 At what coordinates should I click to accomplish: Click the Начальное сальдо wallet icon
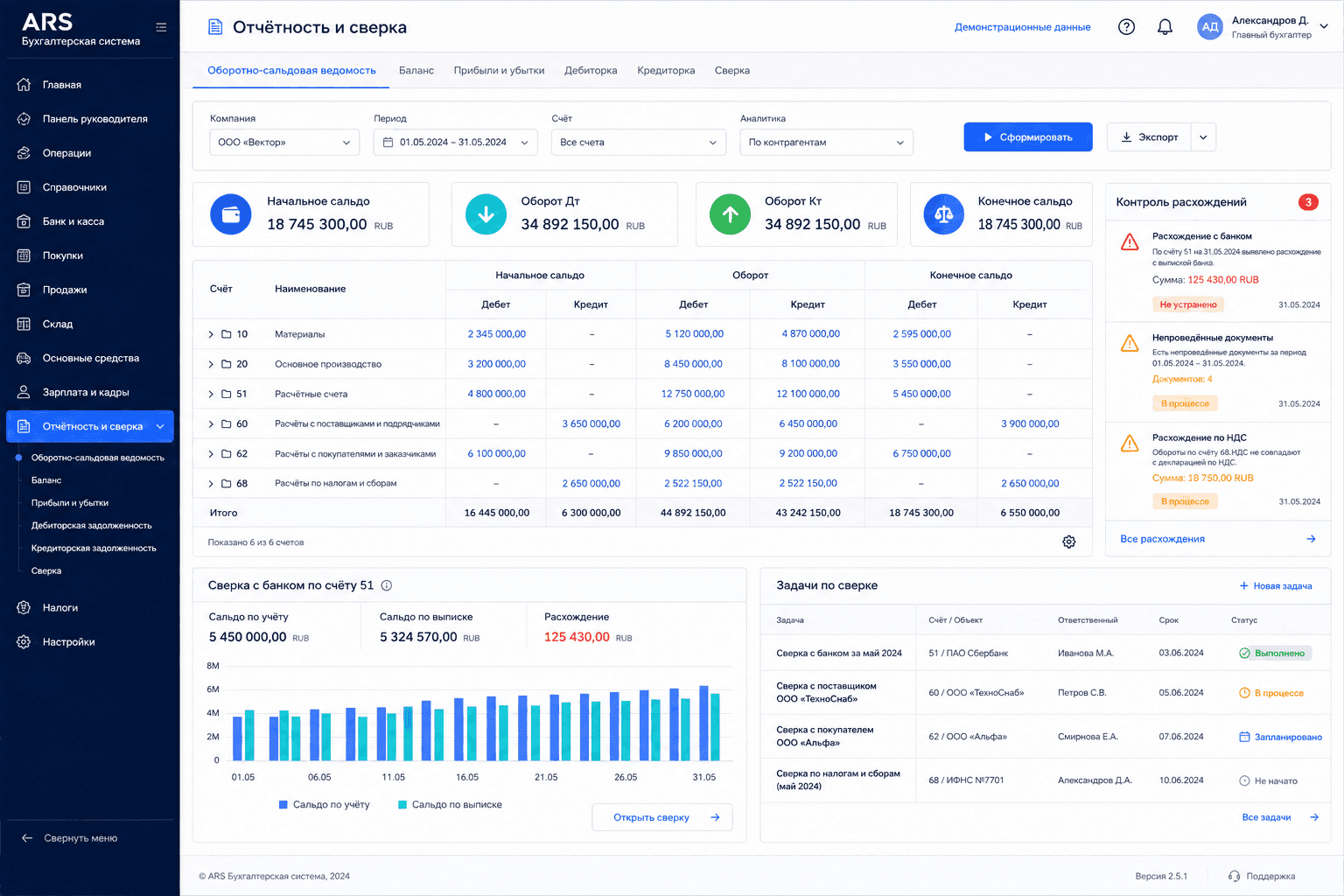click(x=231, y=214)
